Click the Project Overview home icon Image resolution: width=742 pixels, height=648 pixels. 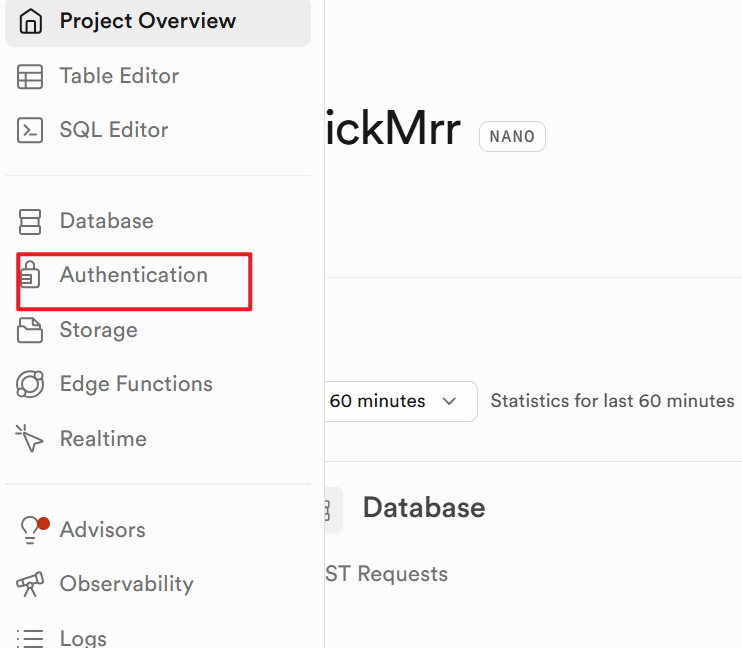(31, 21)
